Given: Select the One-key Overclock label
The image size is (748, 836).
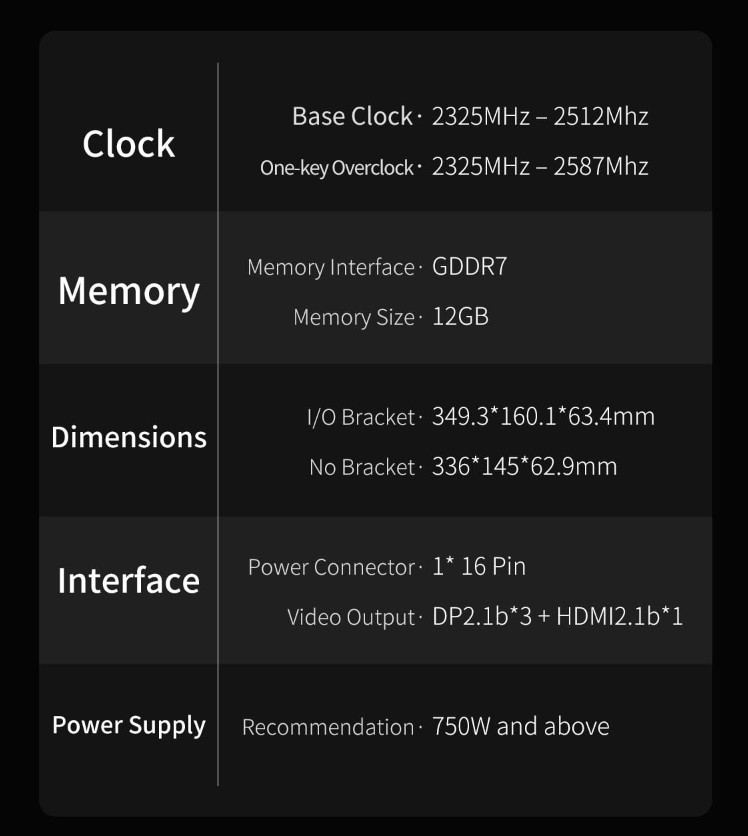Looking at the screenshot, I should [x=336, y=168].
